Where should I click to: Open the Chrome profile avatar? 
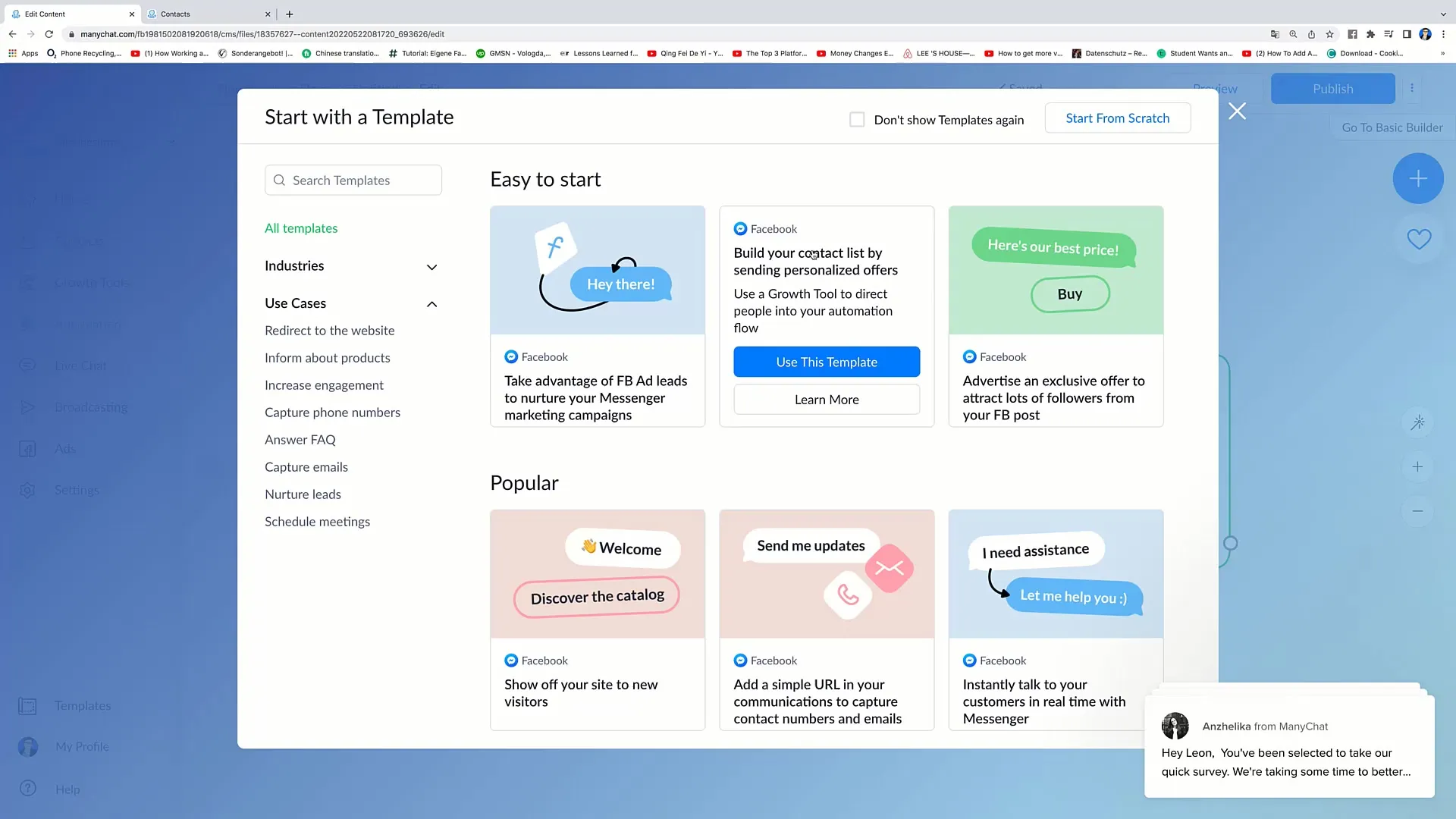click(x=1425, y=34)
